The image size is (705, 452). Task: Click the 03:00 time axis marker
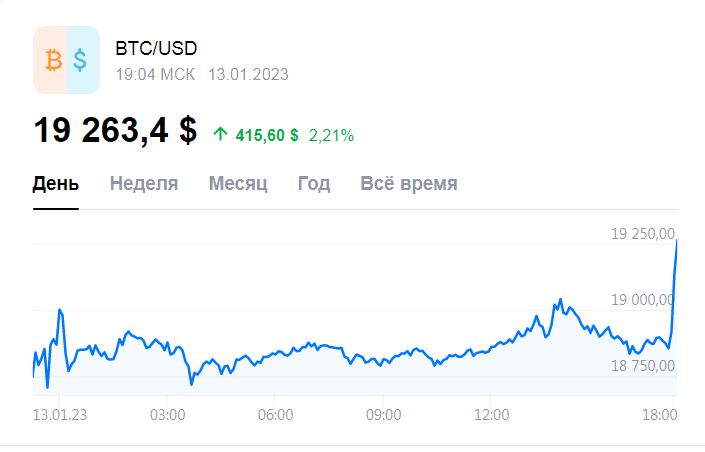point(167,414)
